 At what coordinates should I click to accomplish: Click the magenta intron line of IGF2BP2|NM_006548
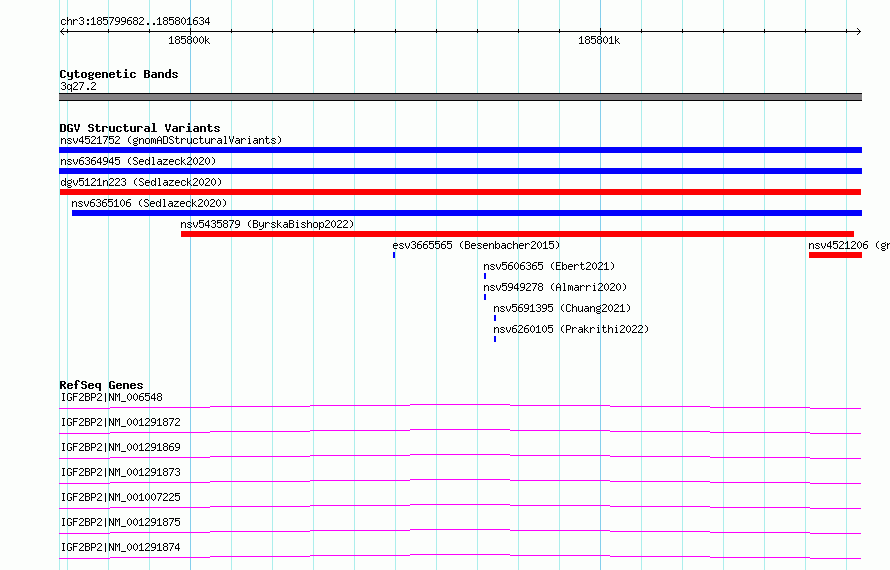(460, 406)
